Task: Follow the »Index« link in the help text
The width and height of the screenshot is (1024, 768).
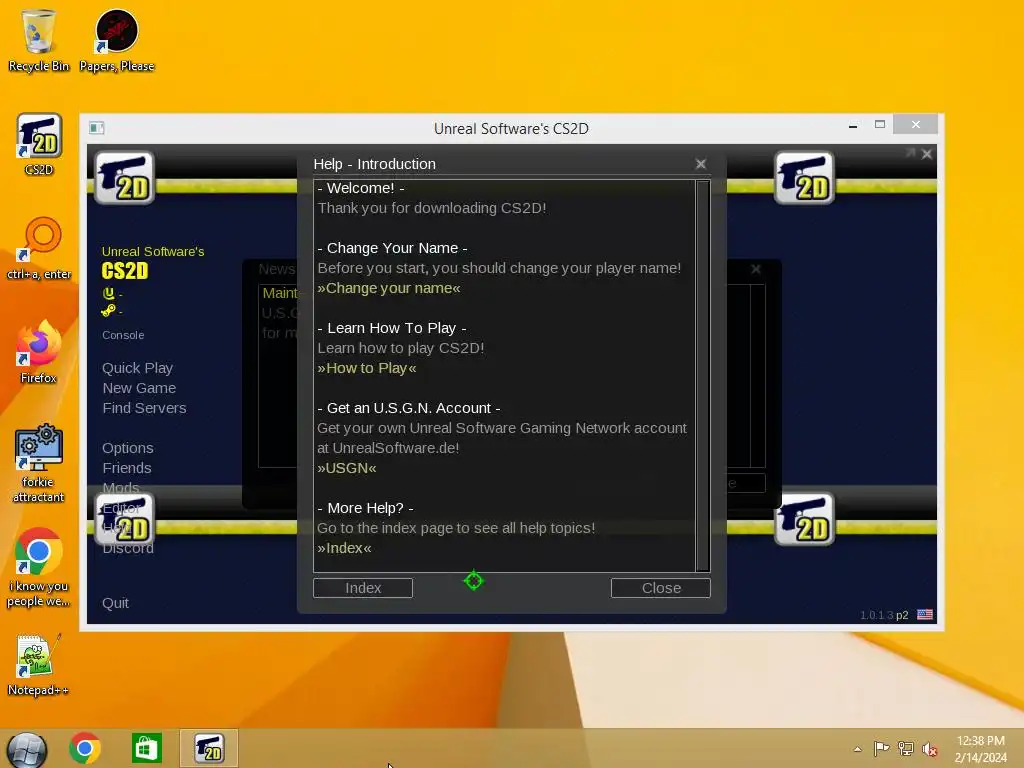Action: click(344, 549)
